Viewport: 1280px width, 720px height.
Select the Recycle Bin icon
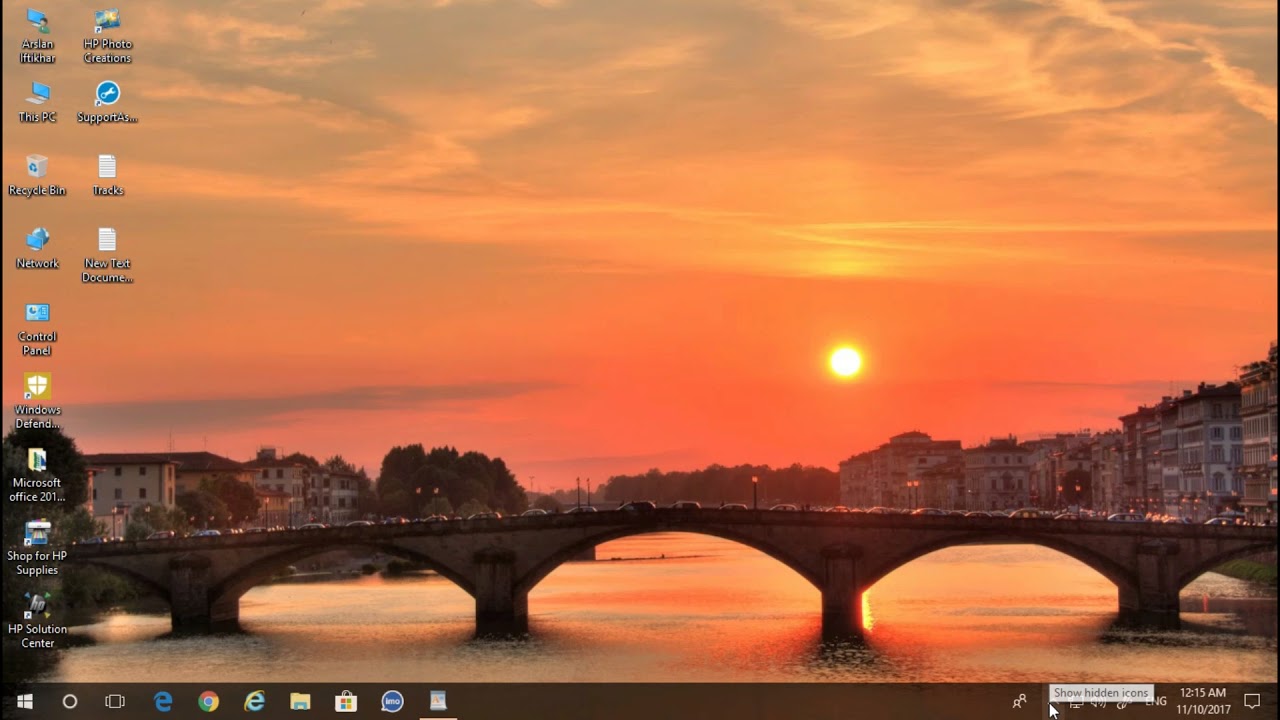point(37,175)
